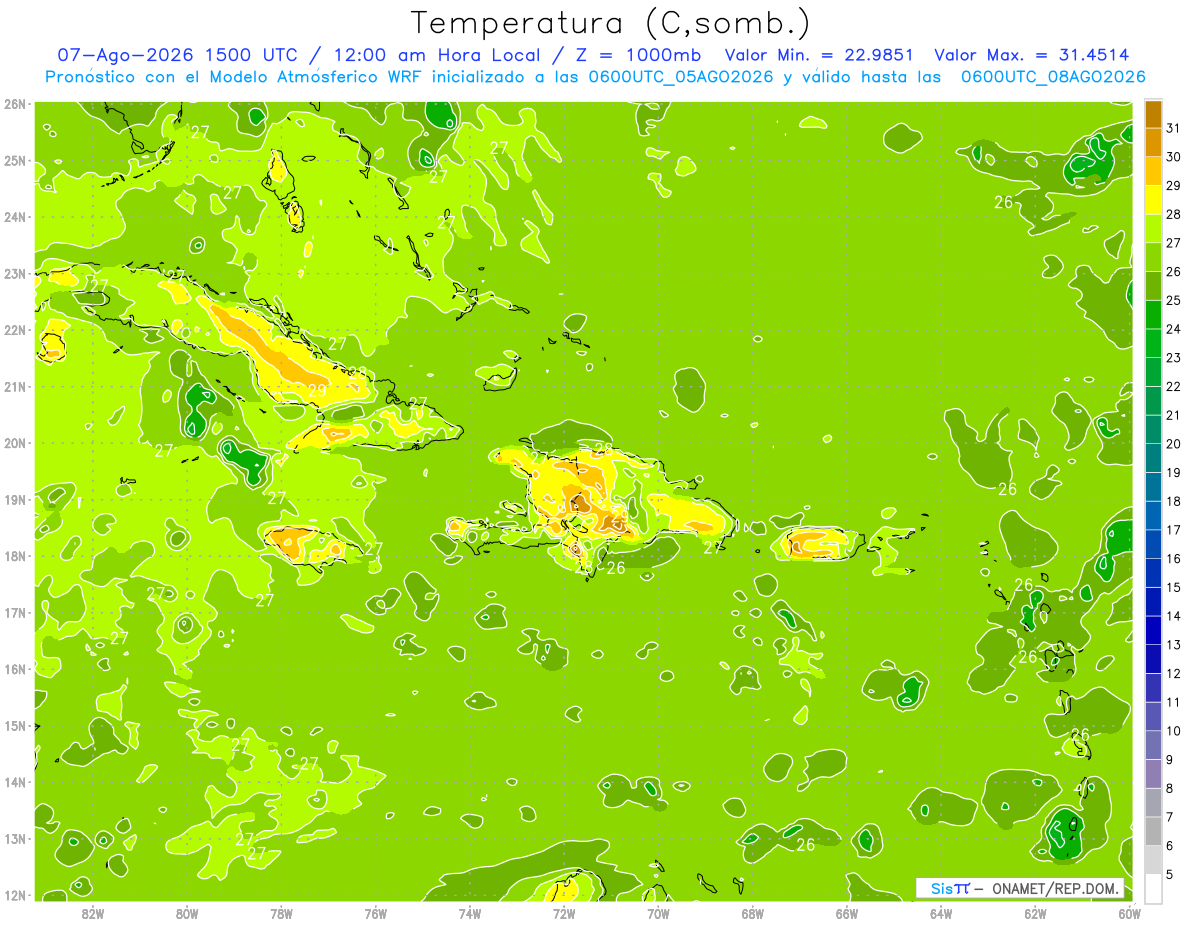Click green legend swatch between 23 and 24

click(x=1153, y=343)
